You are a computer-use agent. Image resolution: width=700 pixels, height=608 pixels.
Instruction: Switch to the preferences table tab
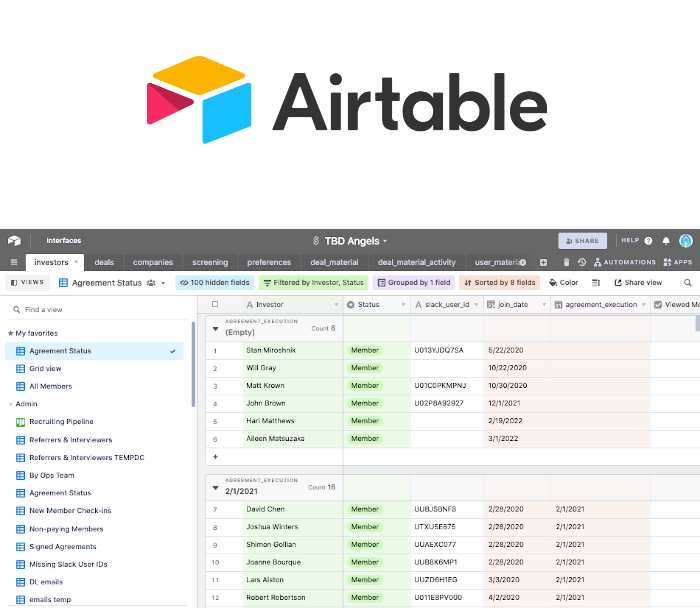(269, 262)
